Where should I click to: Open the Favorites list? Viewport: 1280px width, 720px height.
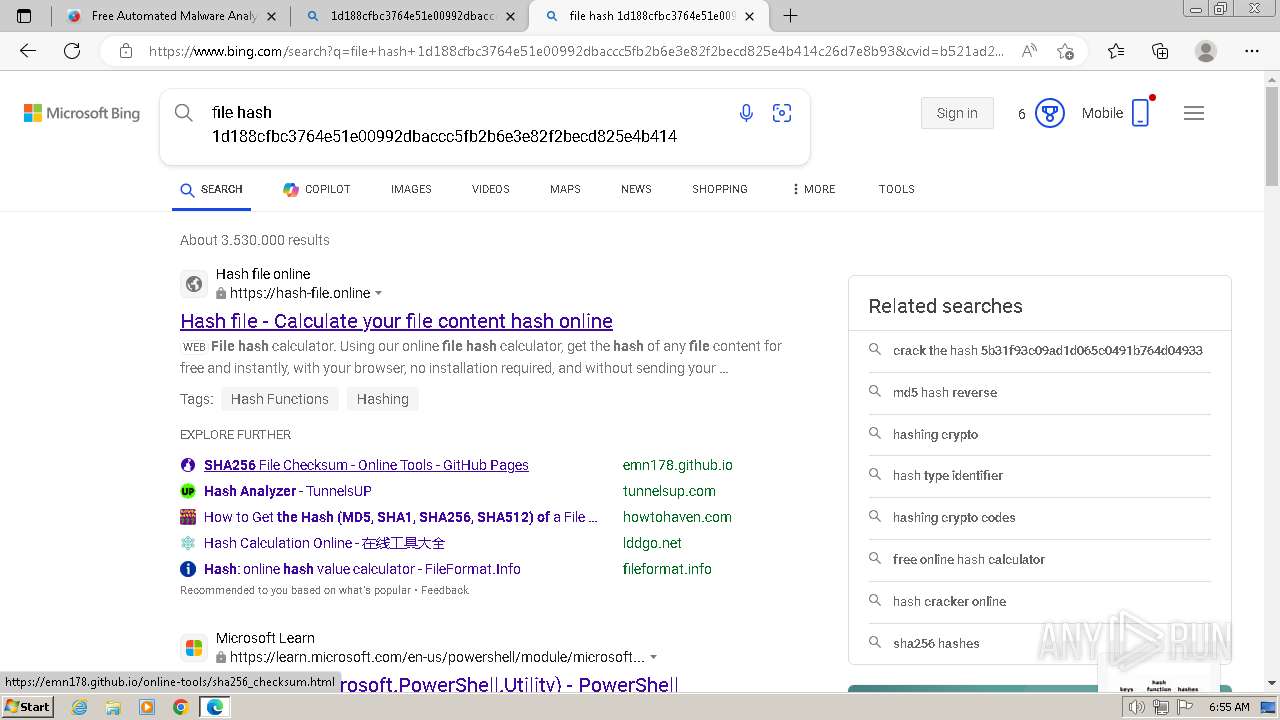[1116, 51]
